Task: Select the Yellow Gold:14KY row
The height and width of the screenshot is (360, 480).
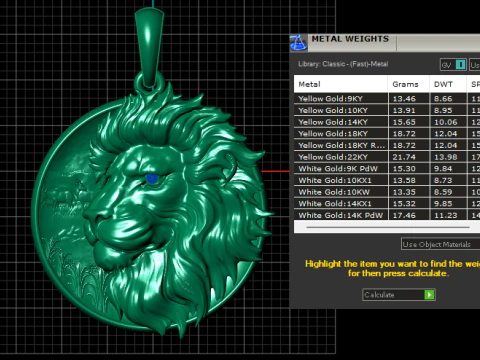Action: (x=387, y=122)
